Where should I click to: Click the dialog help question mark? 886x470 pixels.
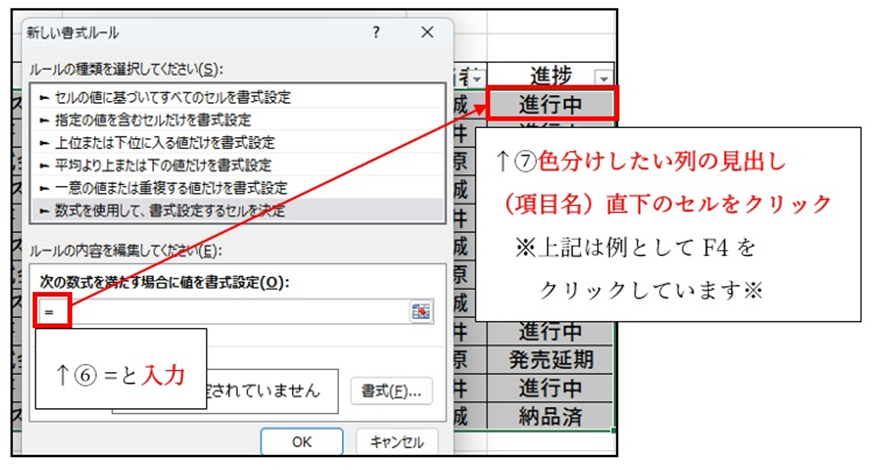[375, 32]
